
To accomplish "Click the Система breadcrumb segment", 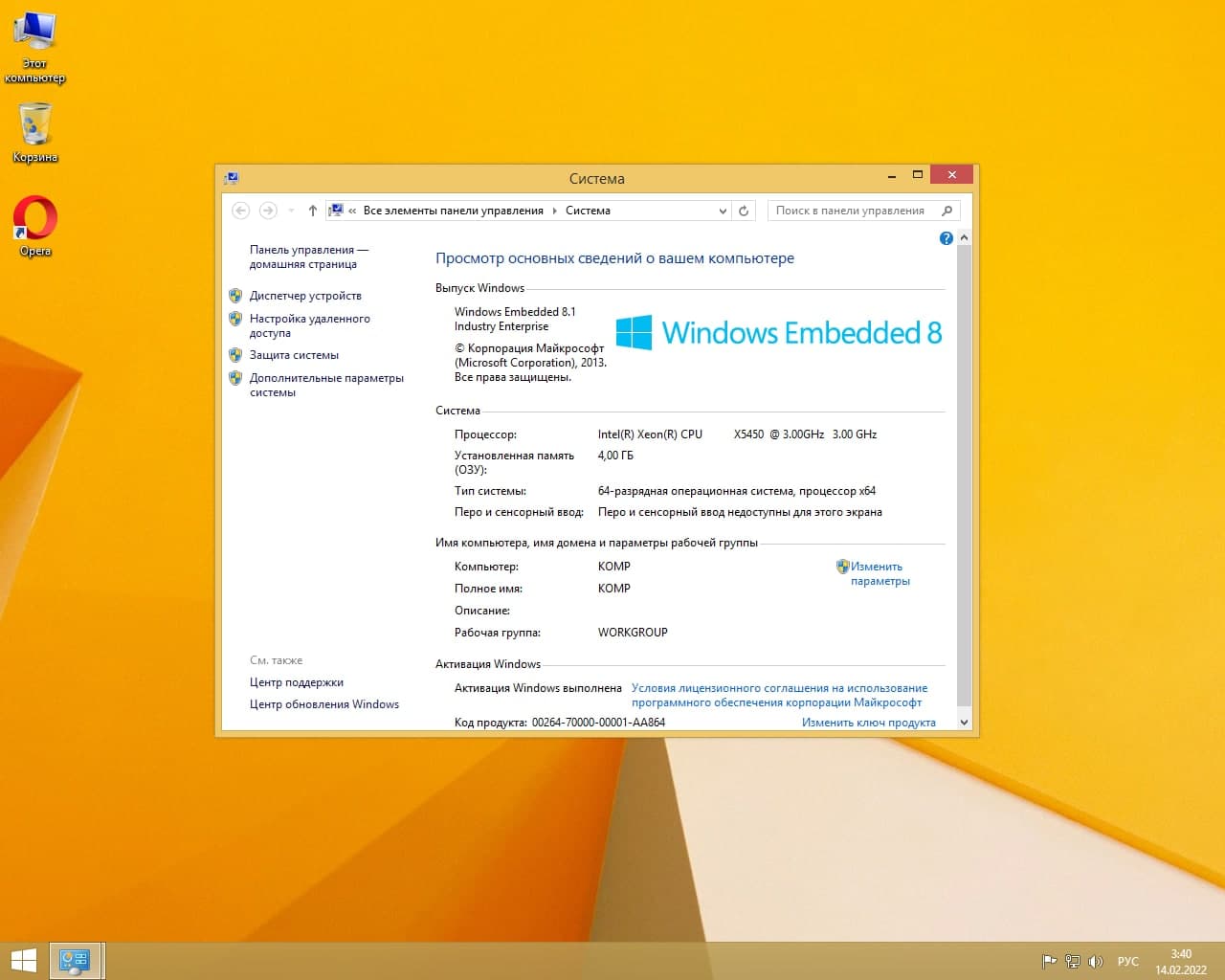I will [x=588, y=211].
